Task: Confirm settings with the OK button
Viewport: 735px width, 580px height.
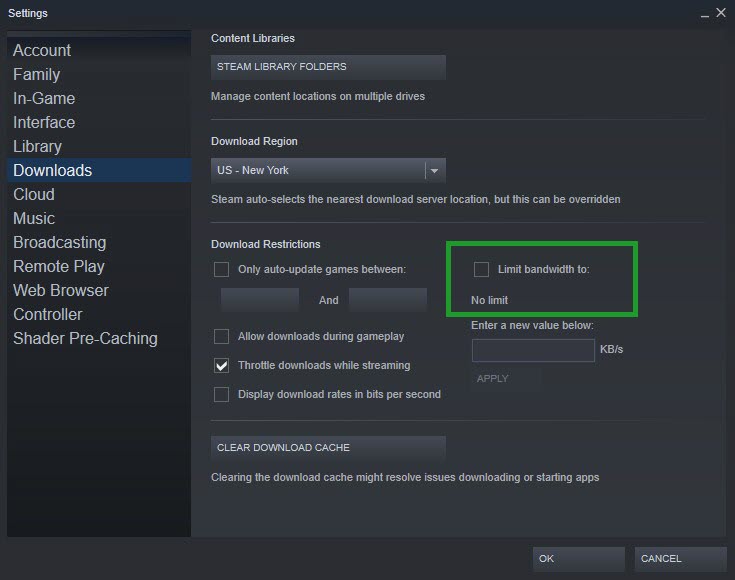Action: [x=578, y=559]
